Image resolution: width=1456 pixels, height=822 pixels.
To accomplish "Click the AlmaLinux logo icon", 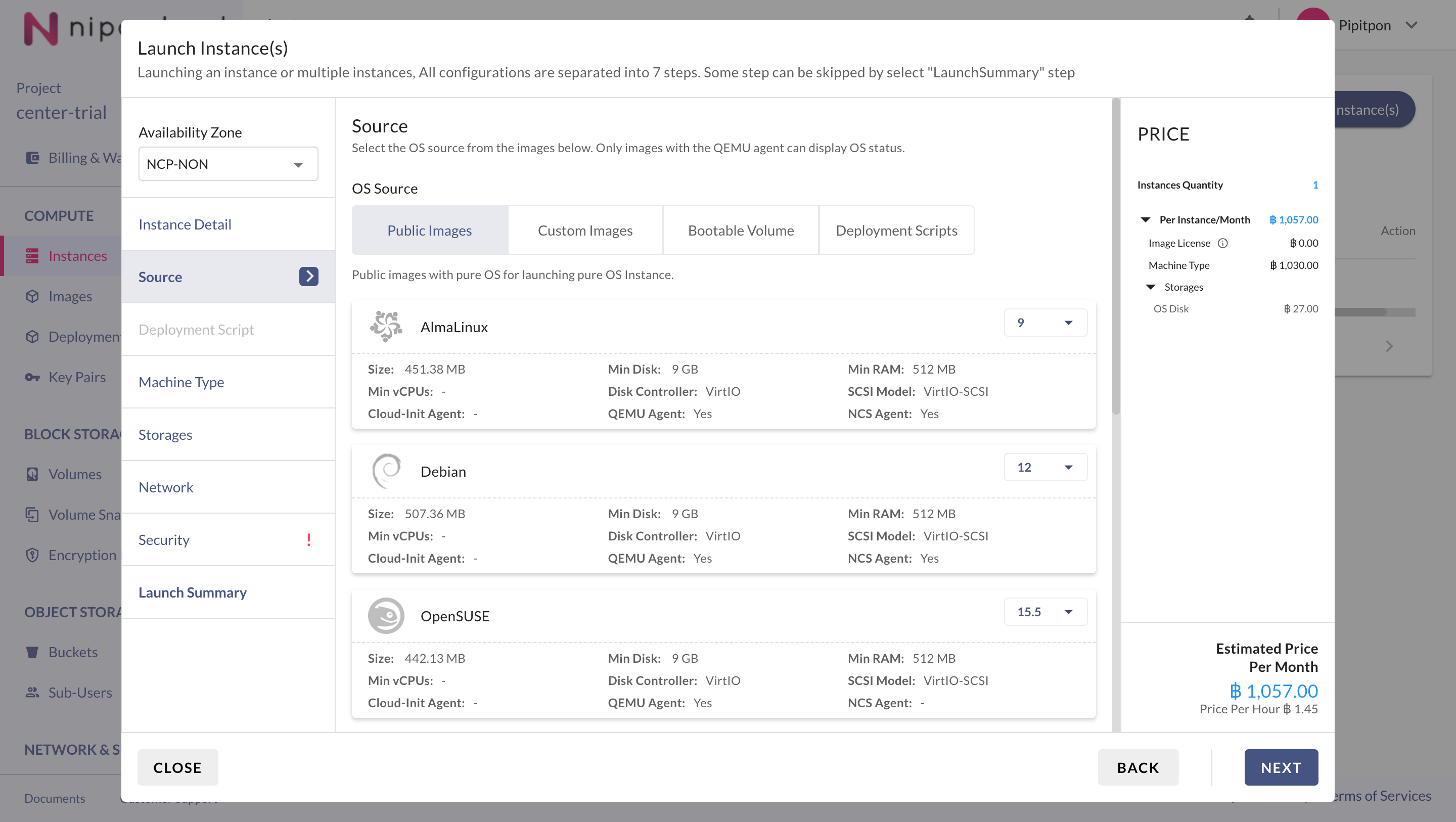I will coord(386,326).
